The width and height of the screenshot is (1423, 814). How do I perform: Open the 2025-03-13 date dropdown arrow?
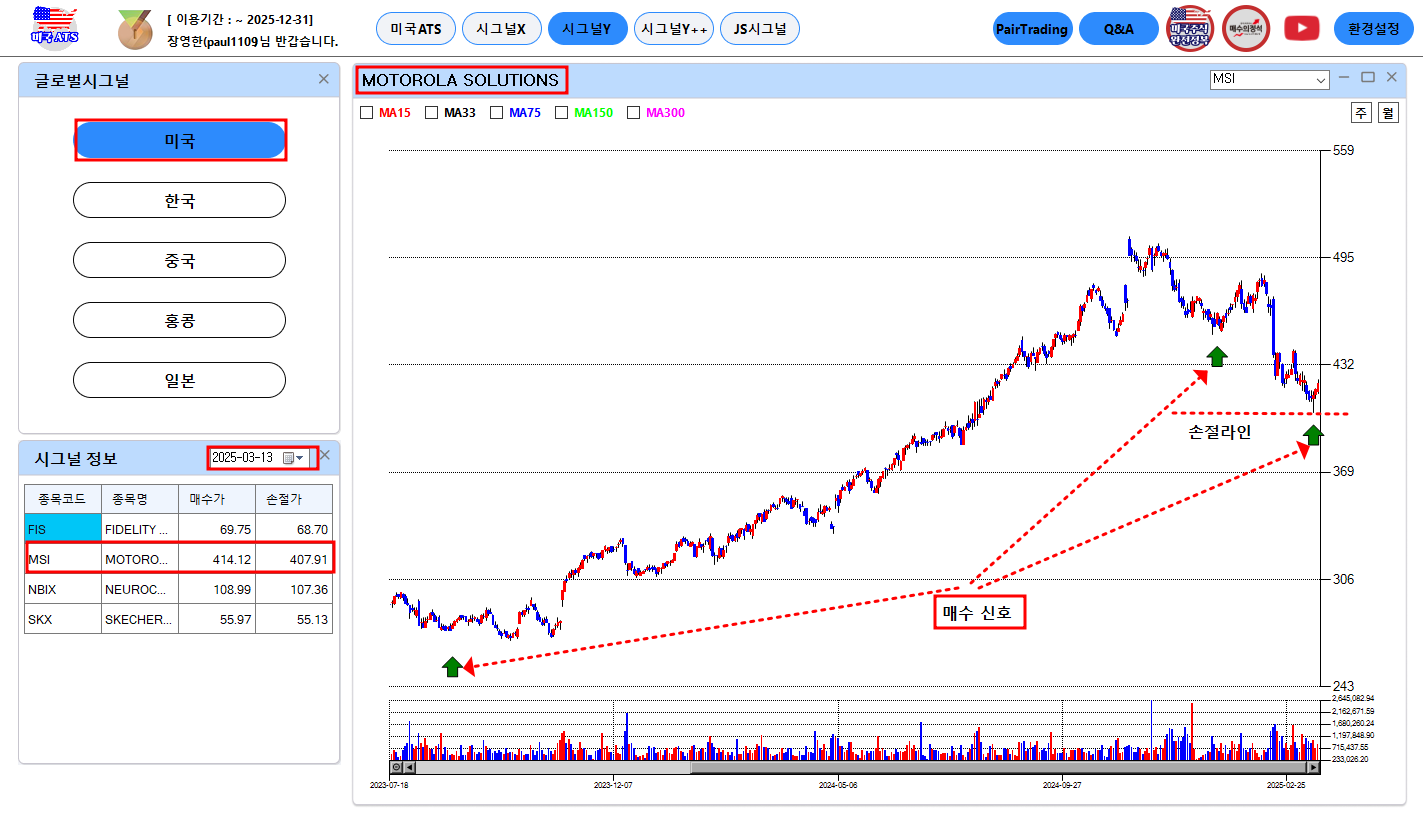pyautogui.click(x=299, y=458)
